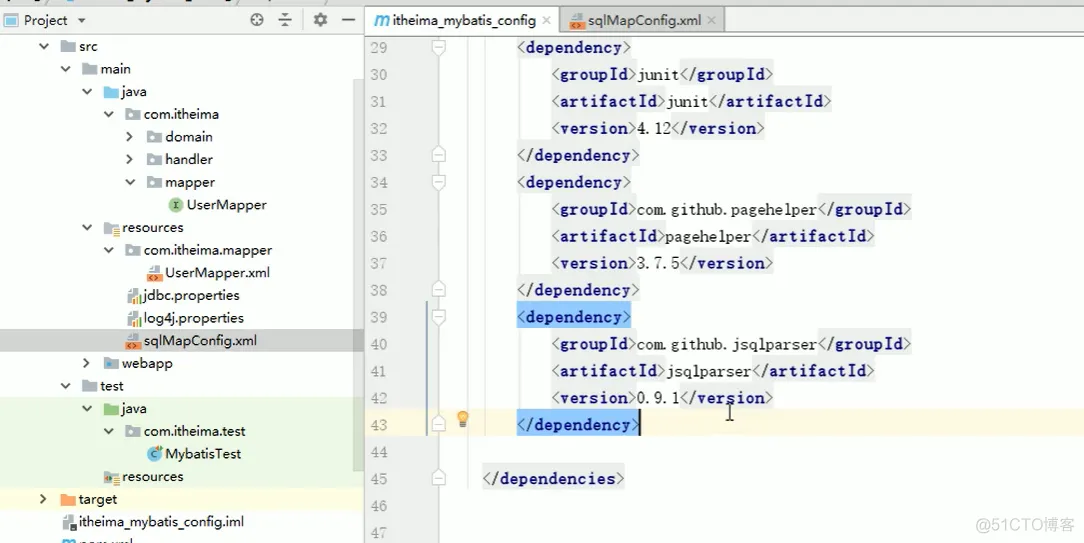This screenshot has height=543, width=1084.
Task: Click the log4j.properties file icon
Action: click(134, 318)
